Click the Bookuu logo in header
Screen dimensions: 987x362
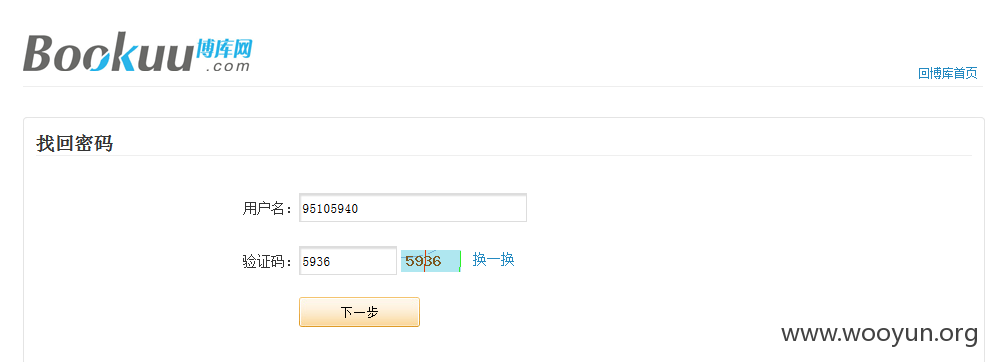coord(138,52)
